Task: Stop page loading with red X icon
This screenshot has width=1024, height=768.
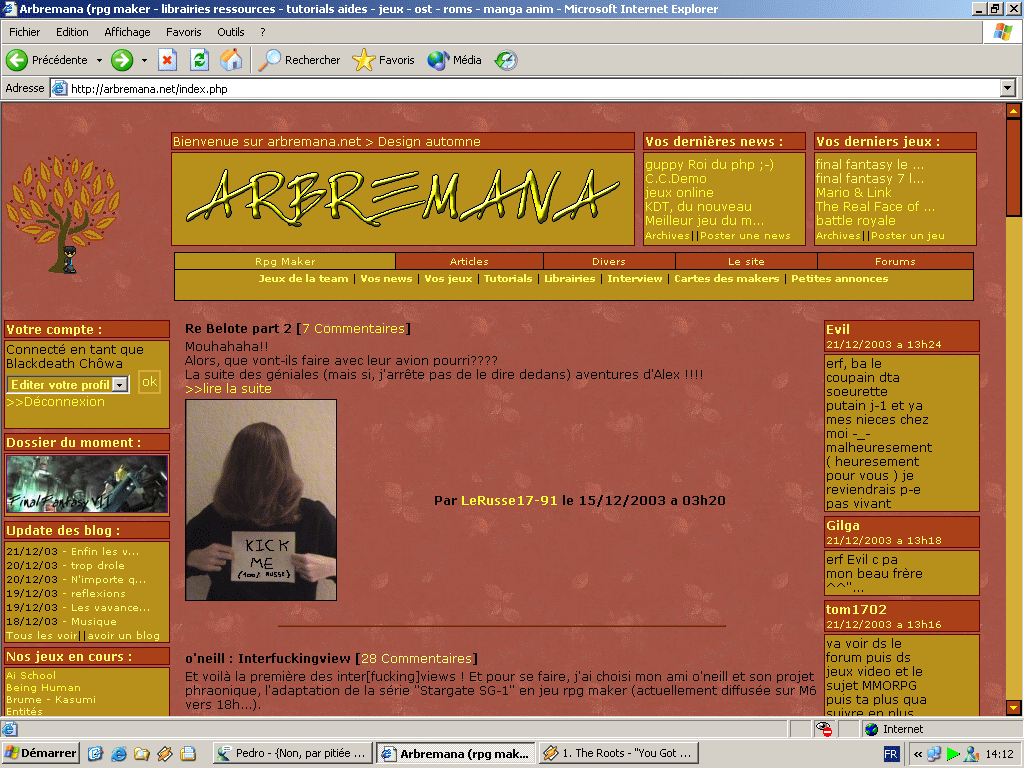Action: coord(167,60)
